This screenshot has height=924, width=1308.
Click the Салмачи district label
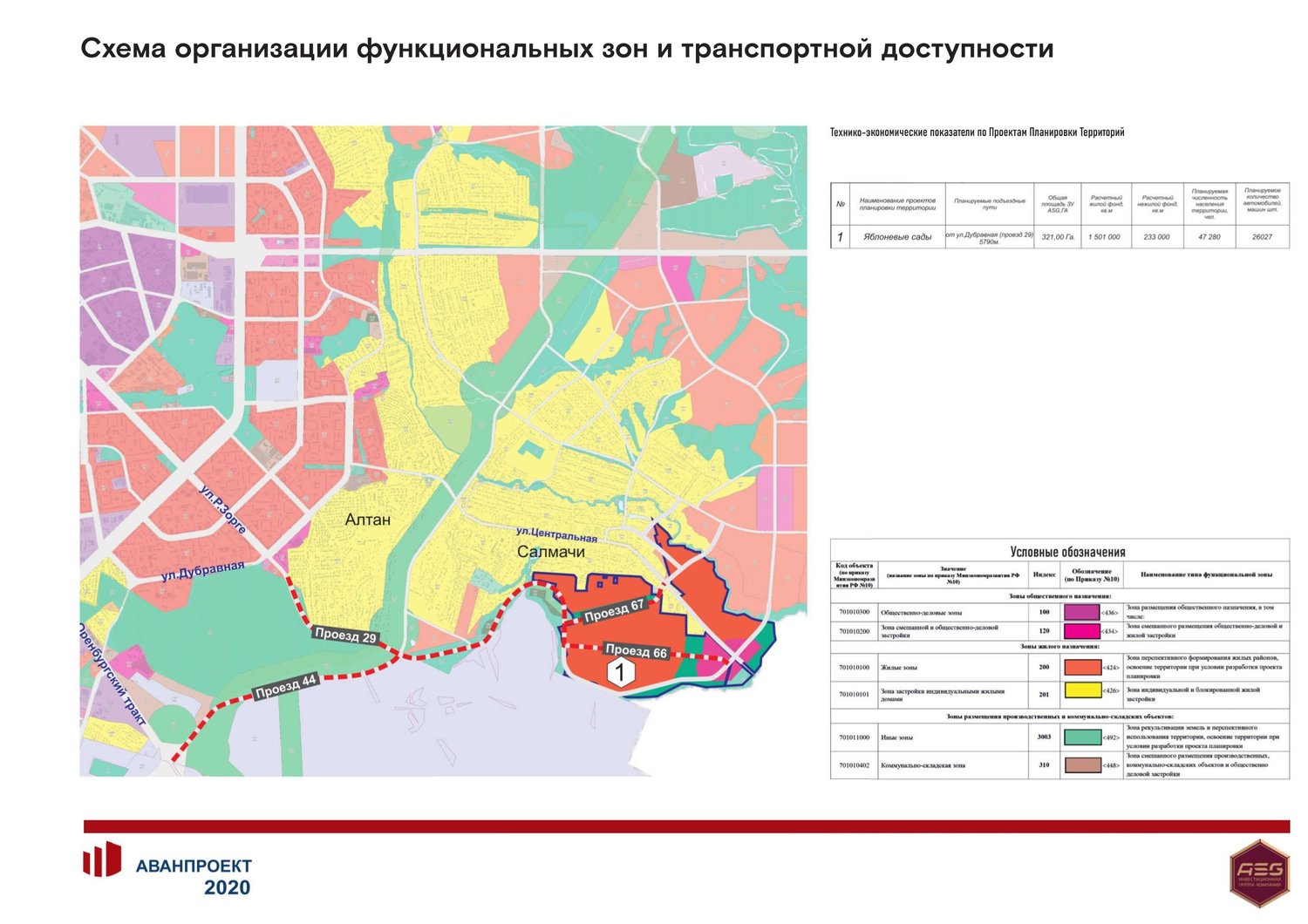(x=551, y=552)
